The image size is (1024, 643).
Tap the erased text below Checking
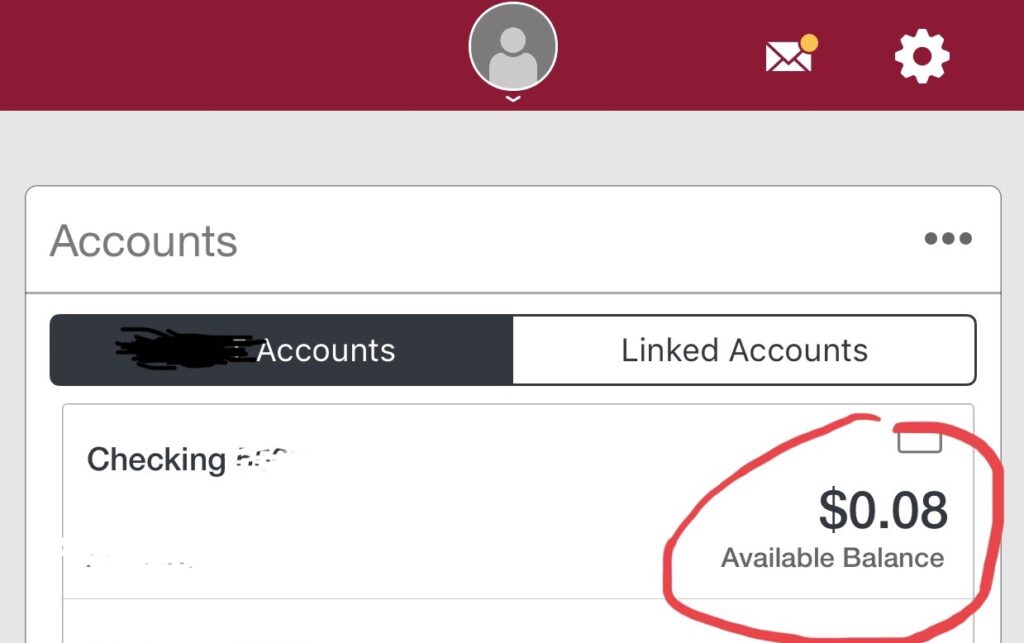coord(140,558)
